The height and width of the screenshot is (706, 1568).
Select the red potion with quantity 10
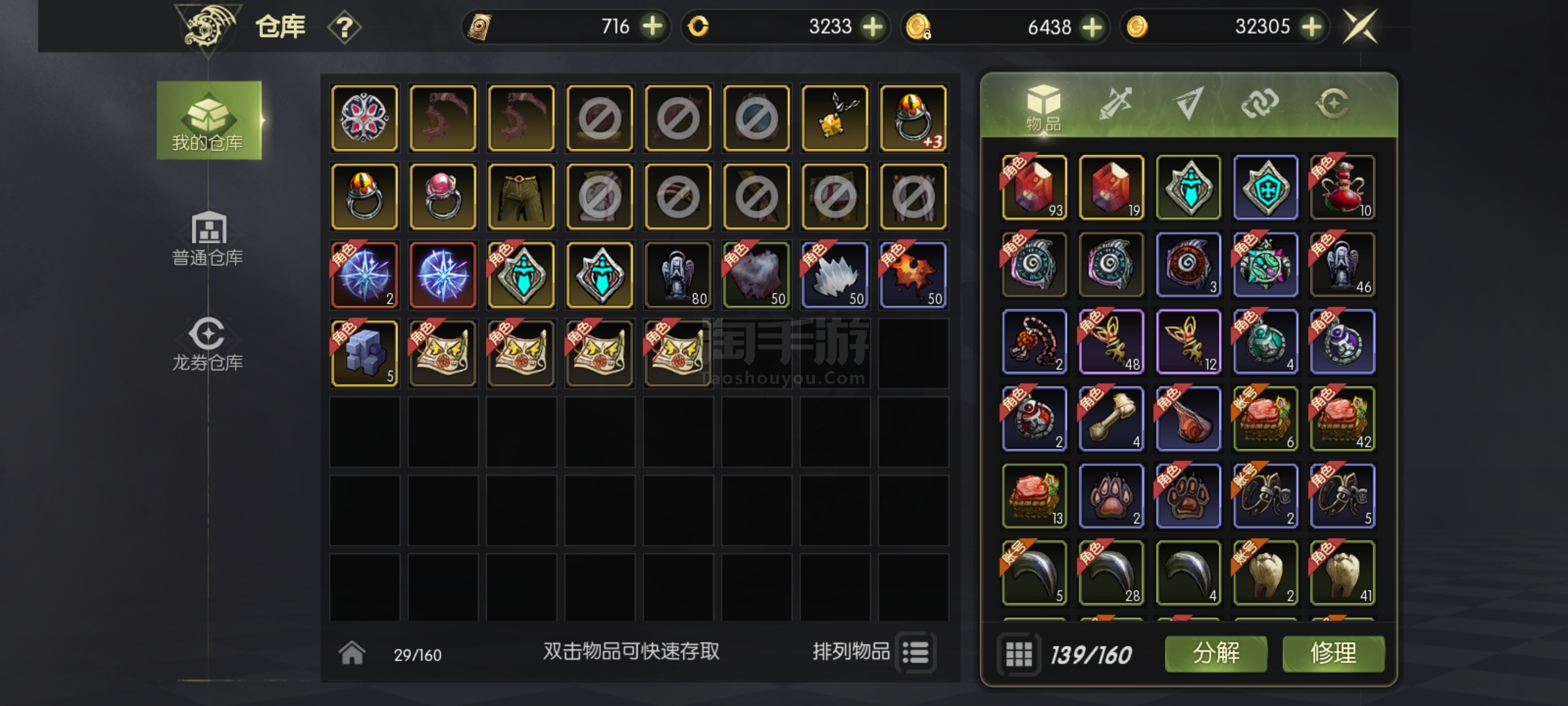pyautogui.click(x=1343, y=187)
